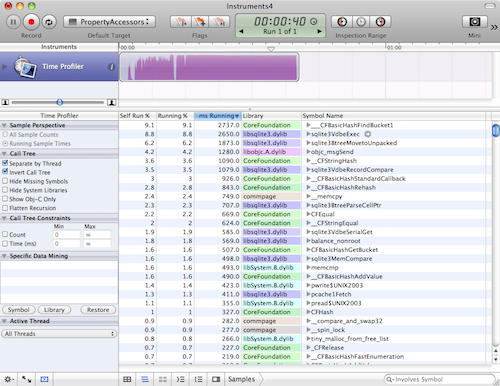Viewport: 500px width, 386px height.
Task: Clear the inspection range
Action: pos(361,22)
